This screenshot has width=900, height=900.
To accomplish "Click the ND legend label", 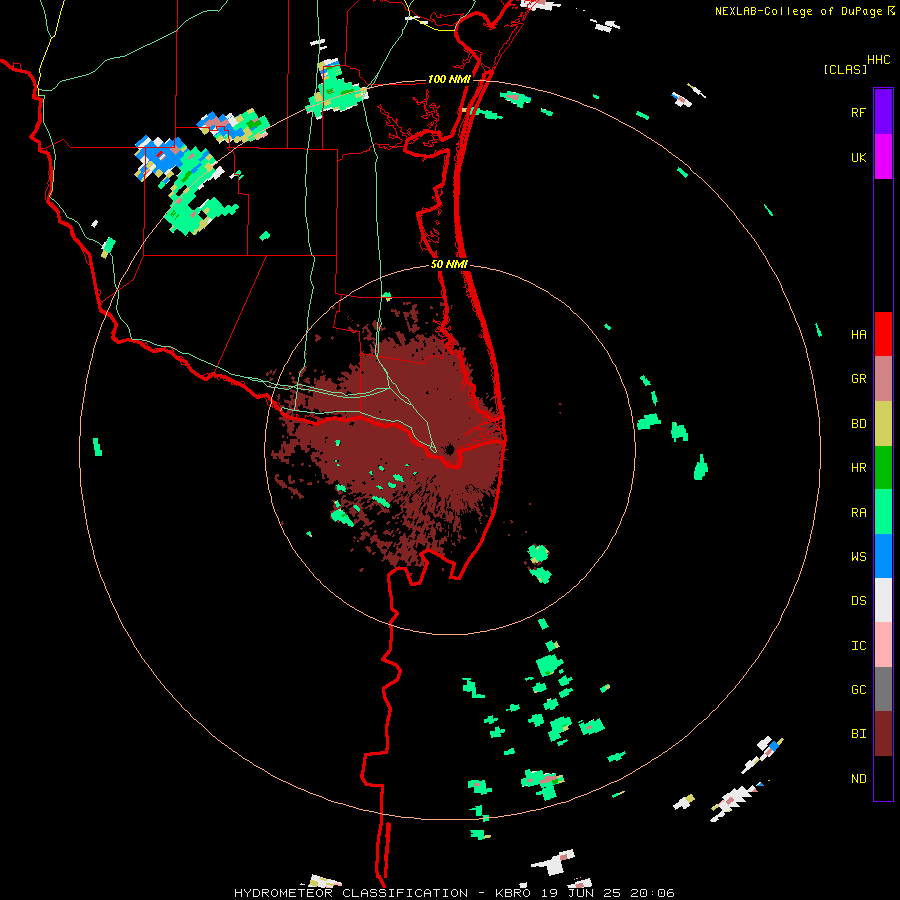I will coord(858,779).
